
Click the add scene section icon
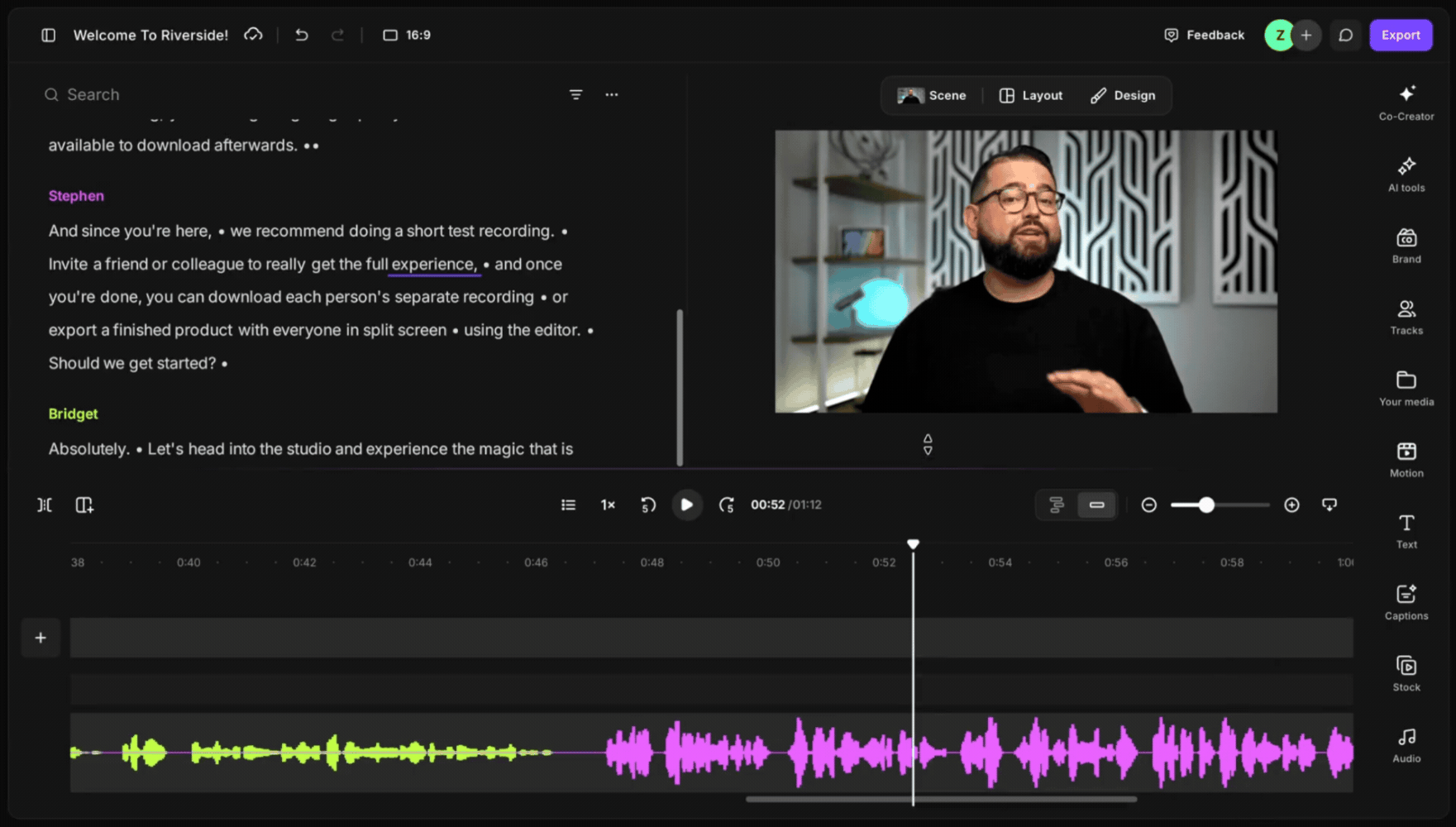pos(84,504)
